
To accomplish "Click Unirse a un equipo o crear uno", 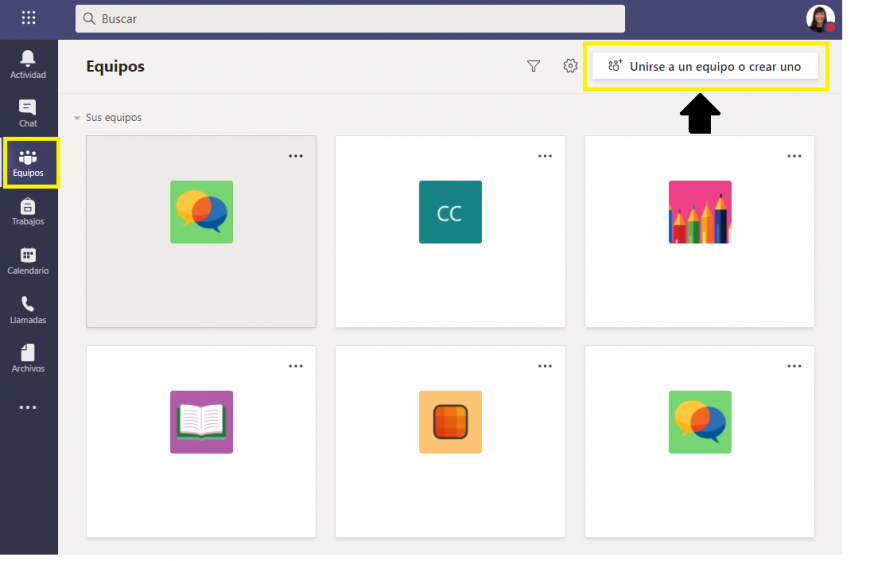I will (705, 66).
